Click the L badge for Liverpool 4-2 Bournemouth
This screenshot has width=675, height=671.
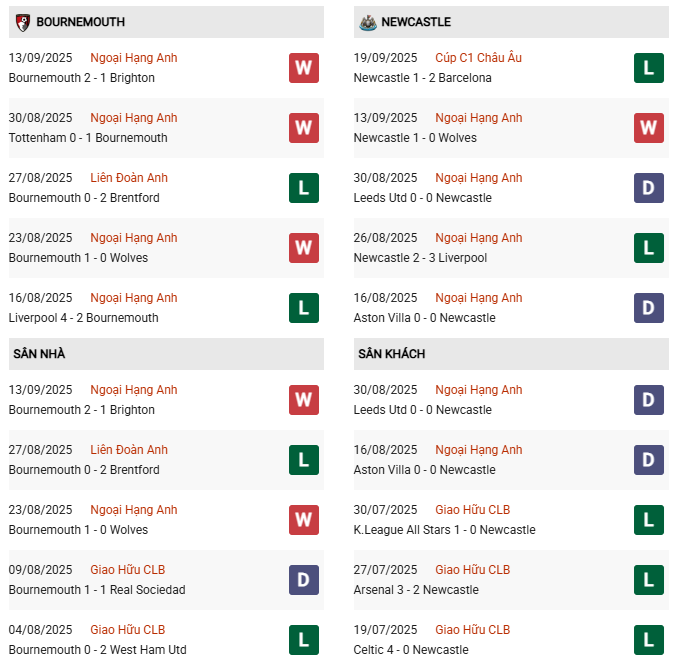click(304, 308)
